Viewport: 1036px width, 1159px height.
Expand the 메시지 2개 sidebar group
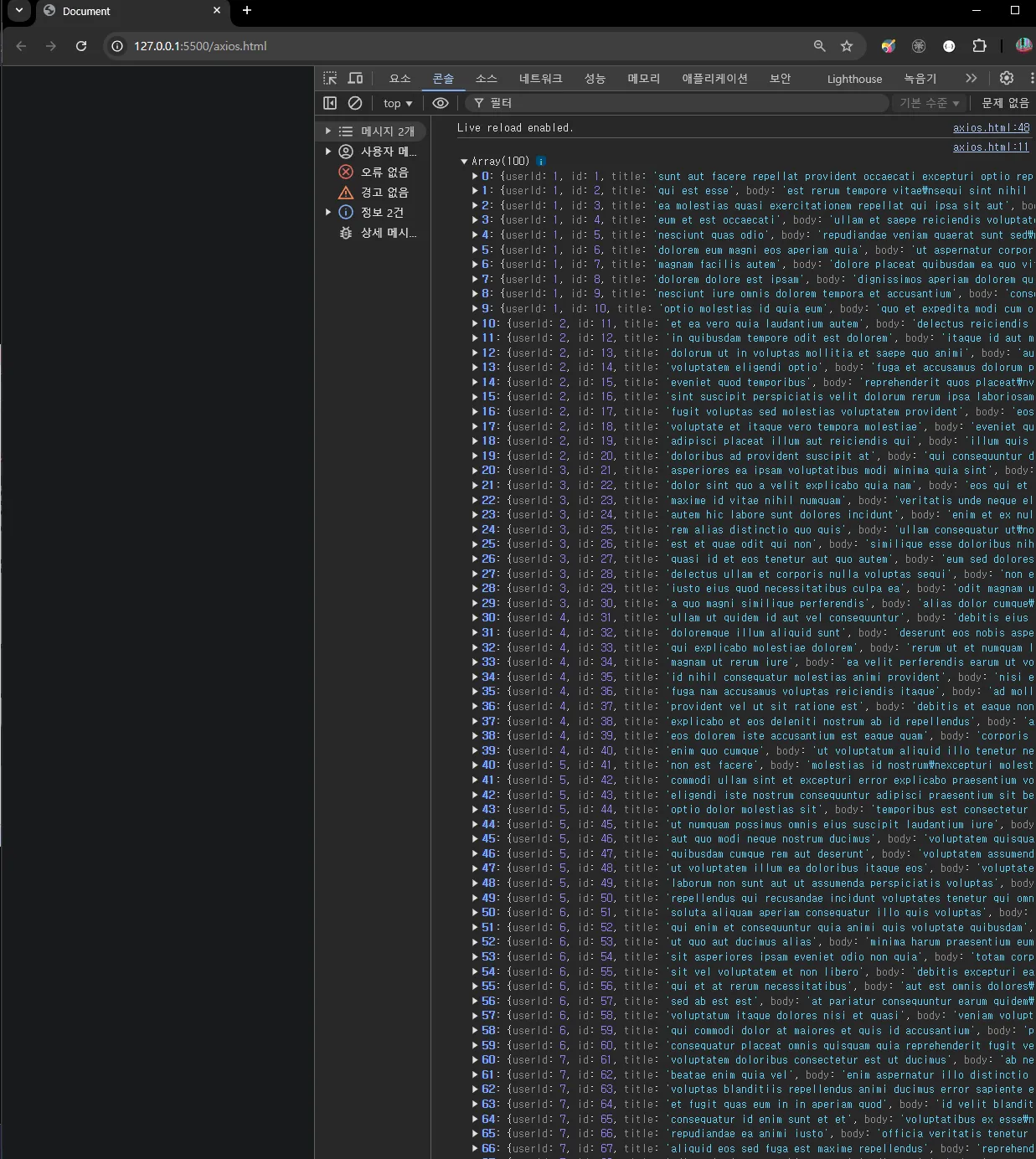click(x=328, y=131)
